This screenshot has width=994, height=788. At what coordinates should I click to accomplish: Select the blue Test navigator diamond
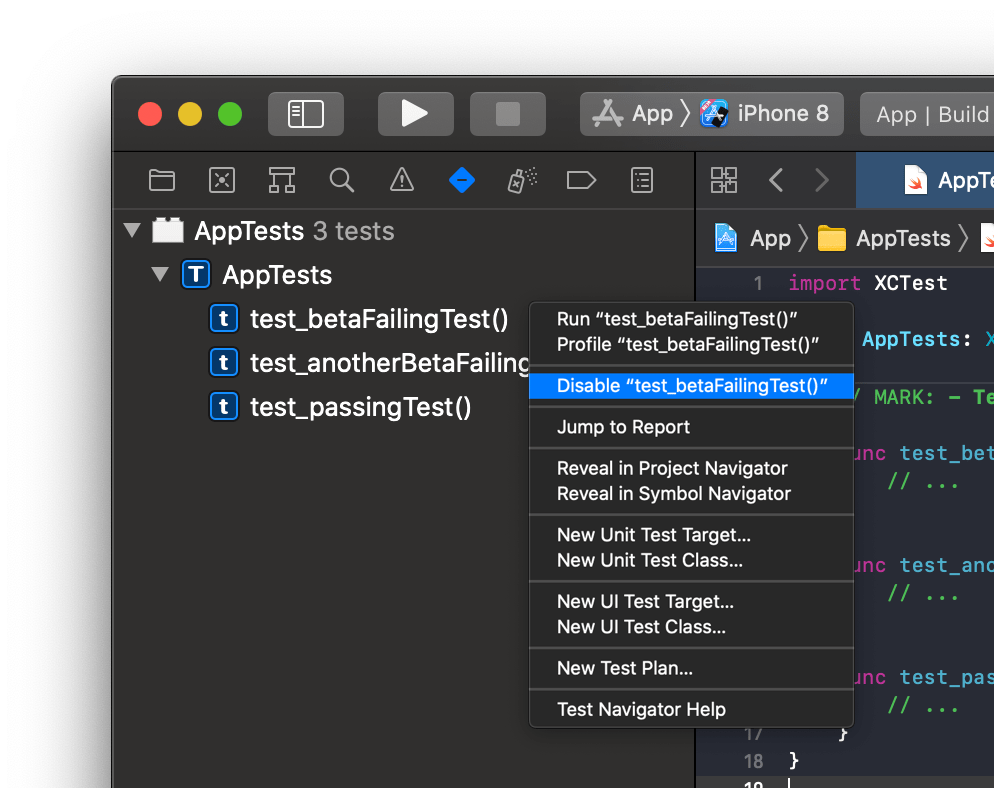click(x=461, y=180)
